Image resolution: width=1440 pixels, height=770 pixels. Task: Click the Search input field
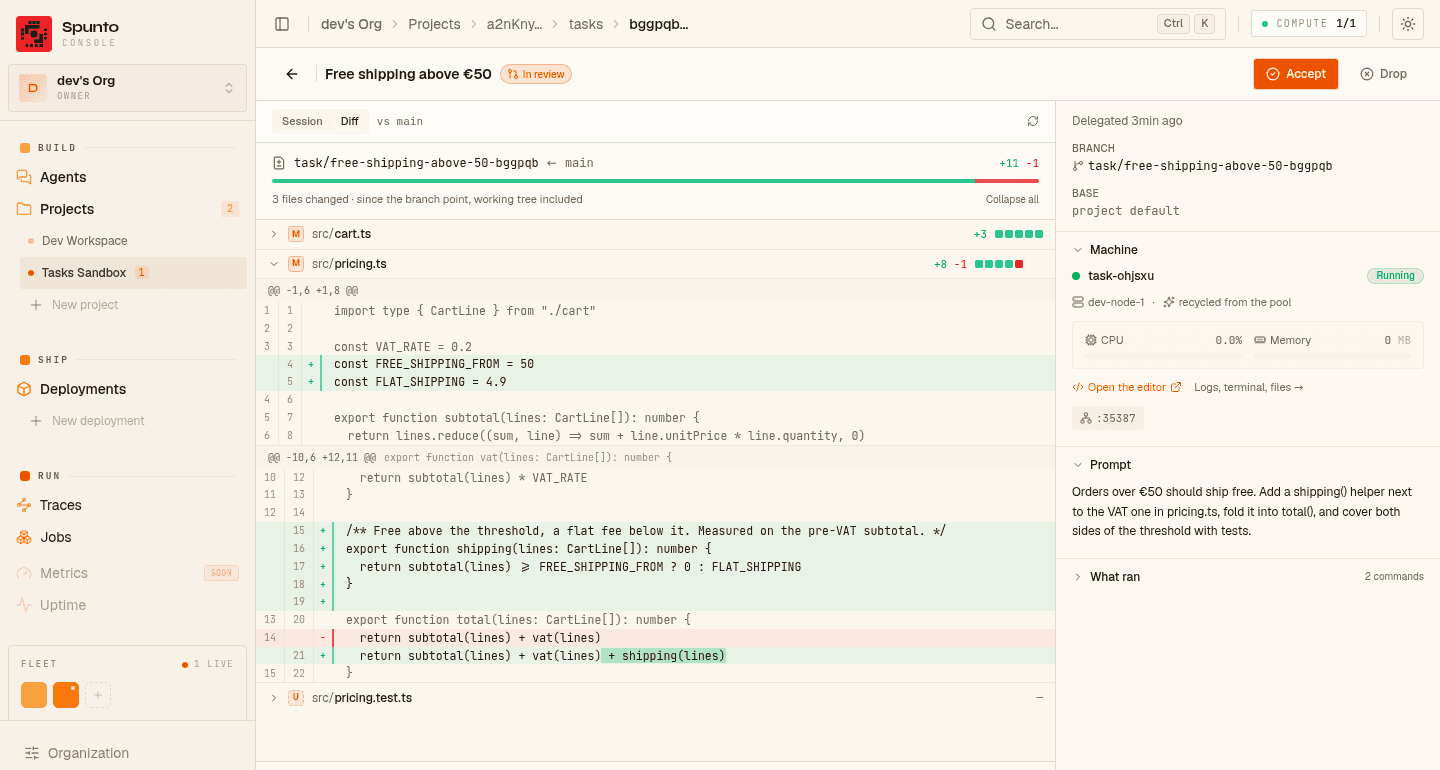pos(1098,24)
